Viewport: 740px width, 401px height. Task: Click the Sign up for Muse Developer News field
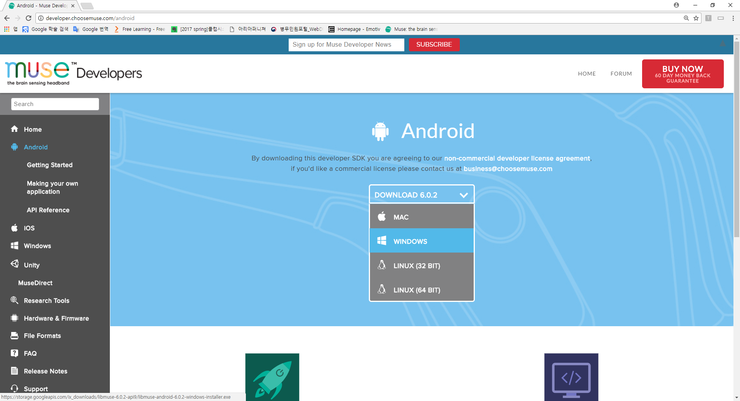click(x=346, y=44)
